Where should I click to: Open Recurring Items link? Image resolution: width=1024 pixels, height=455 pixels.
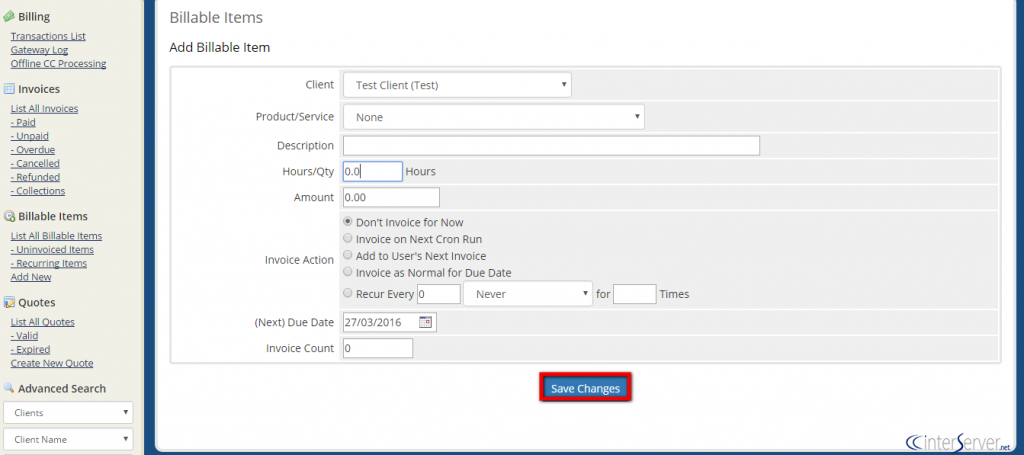click(48, 263)
